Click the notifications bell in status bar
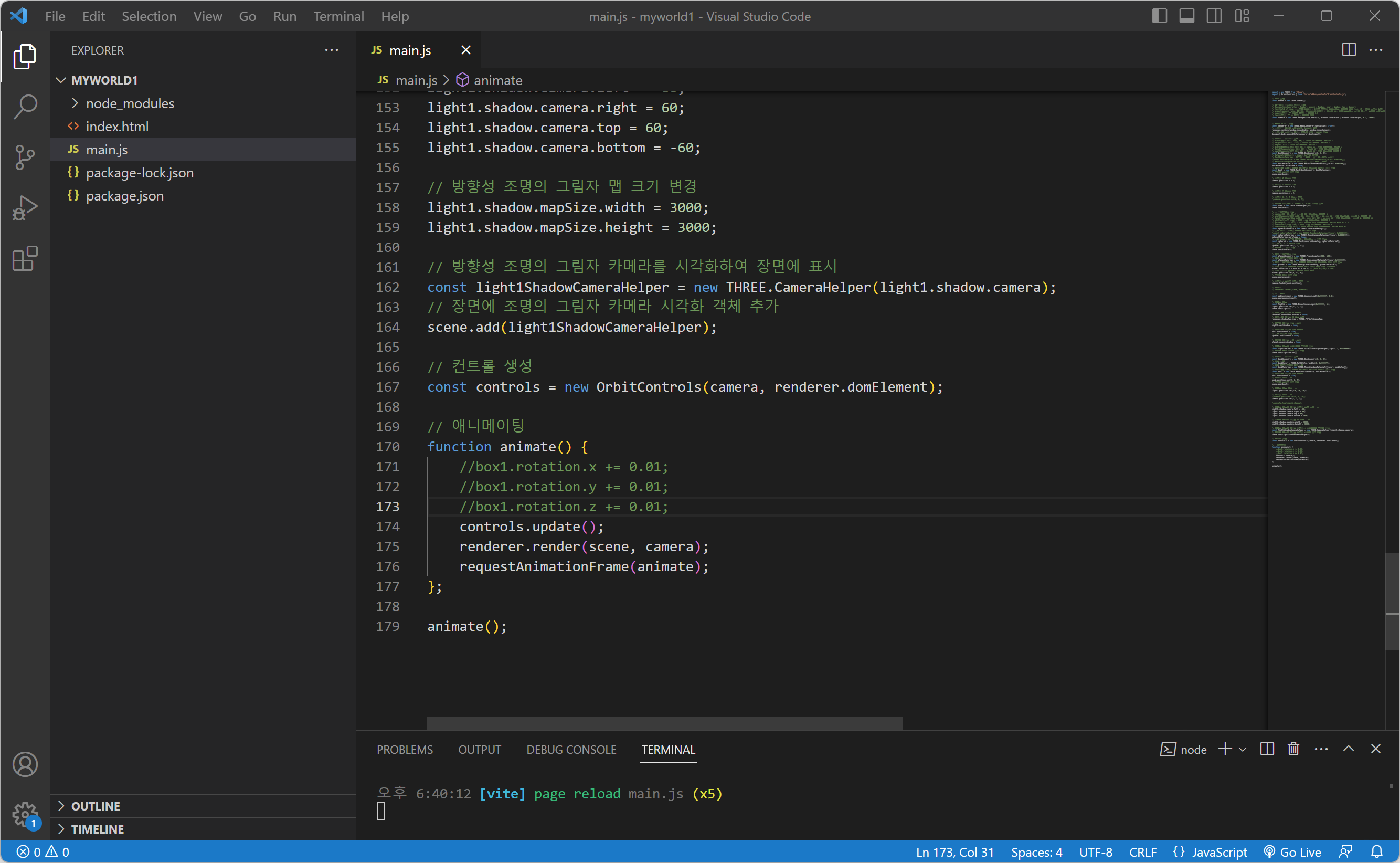 (1376, 851)
